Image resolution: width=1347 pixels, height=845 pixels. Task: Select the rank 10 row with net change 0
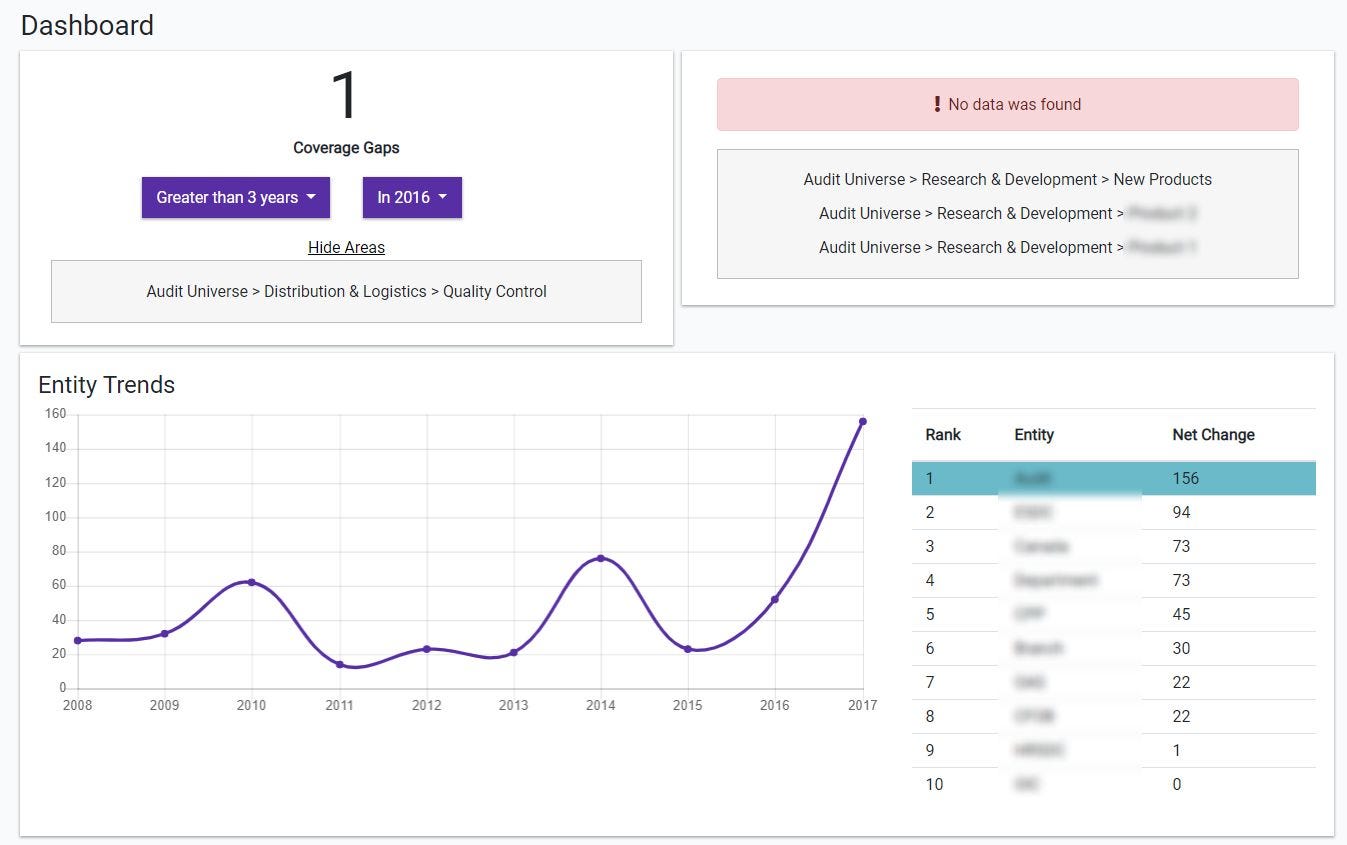1113,784
